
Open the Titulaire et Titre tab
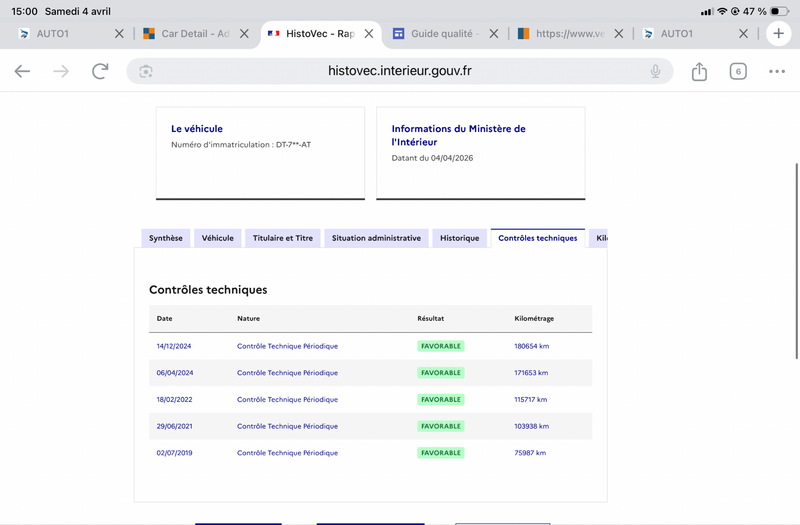(x=283, y=238)
